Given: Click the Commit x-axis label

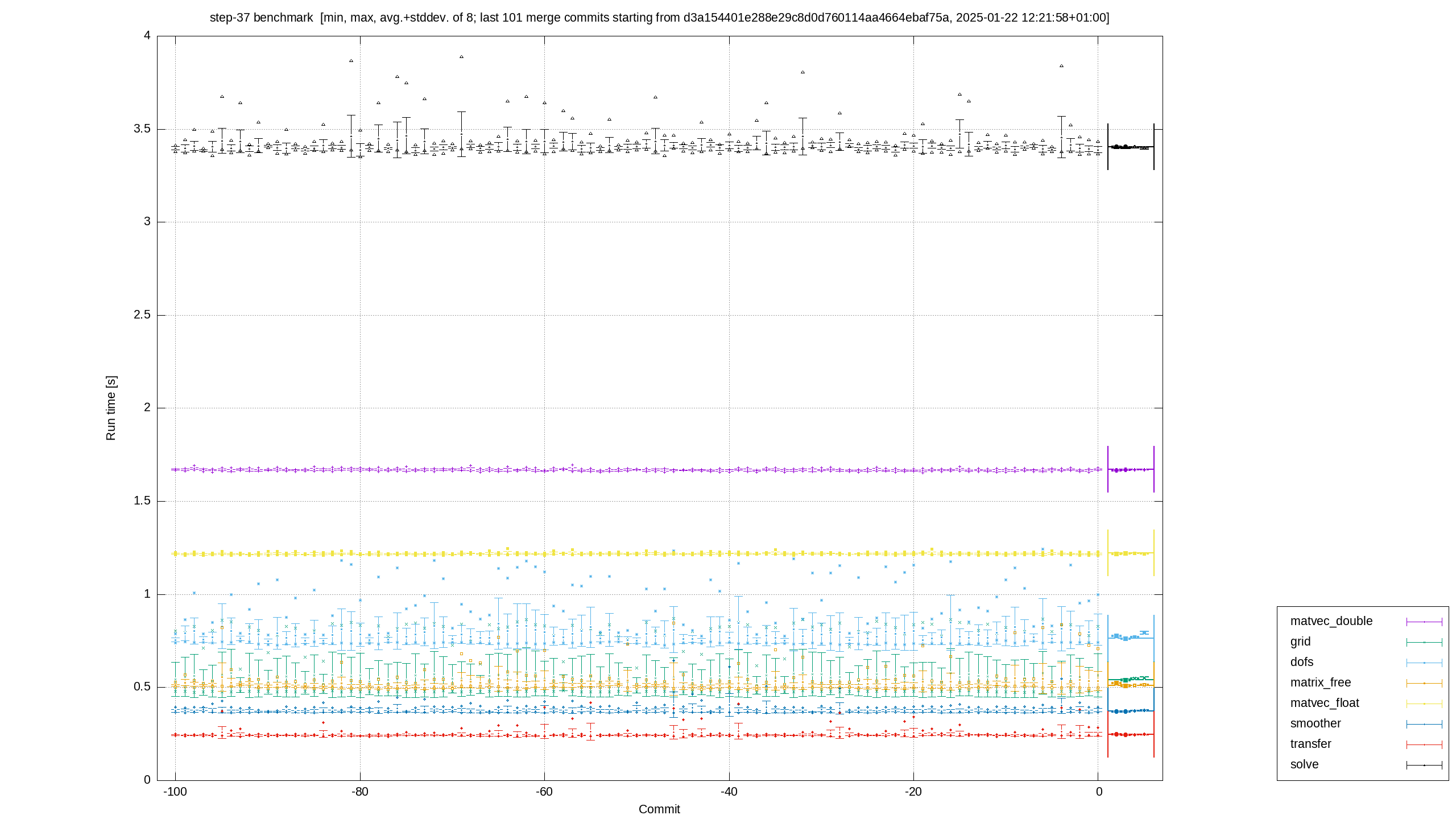Looking at the screenshot, I should point(659,809).
